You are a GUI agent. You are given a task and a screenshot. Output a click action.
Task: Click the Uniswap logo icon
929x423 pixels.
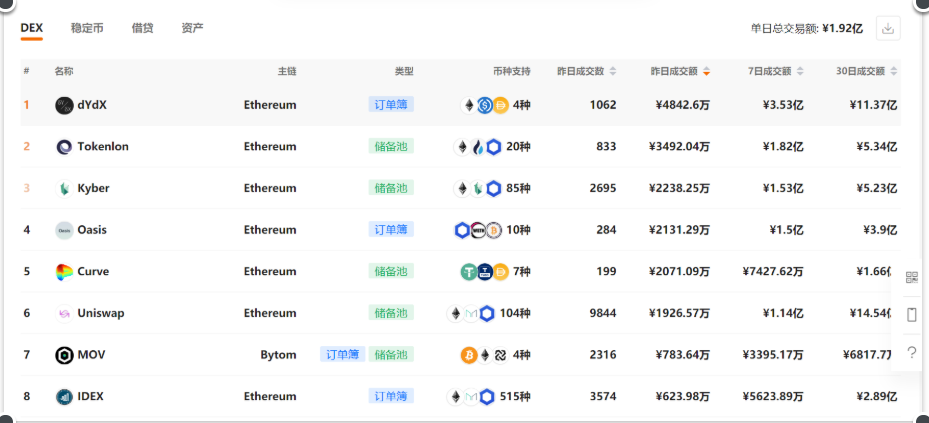click(x=64, y=313)
